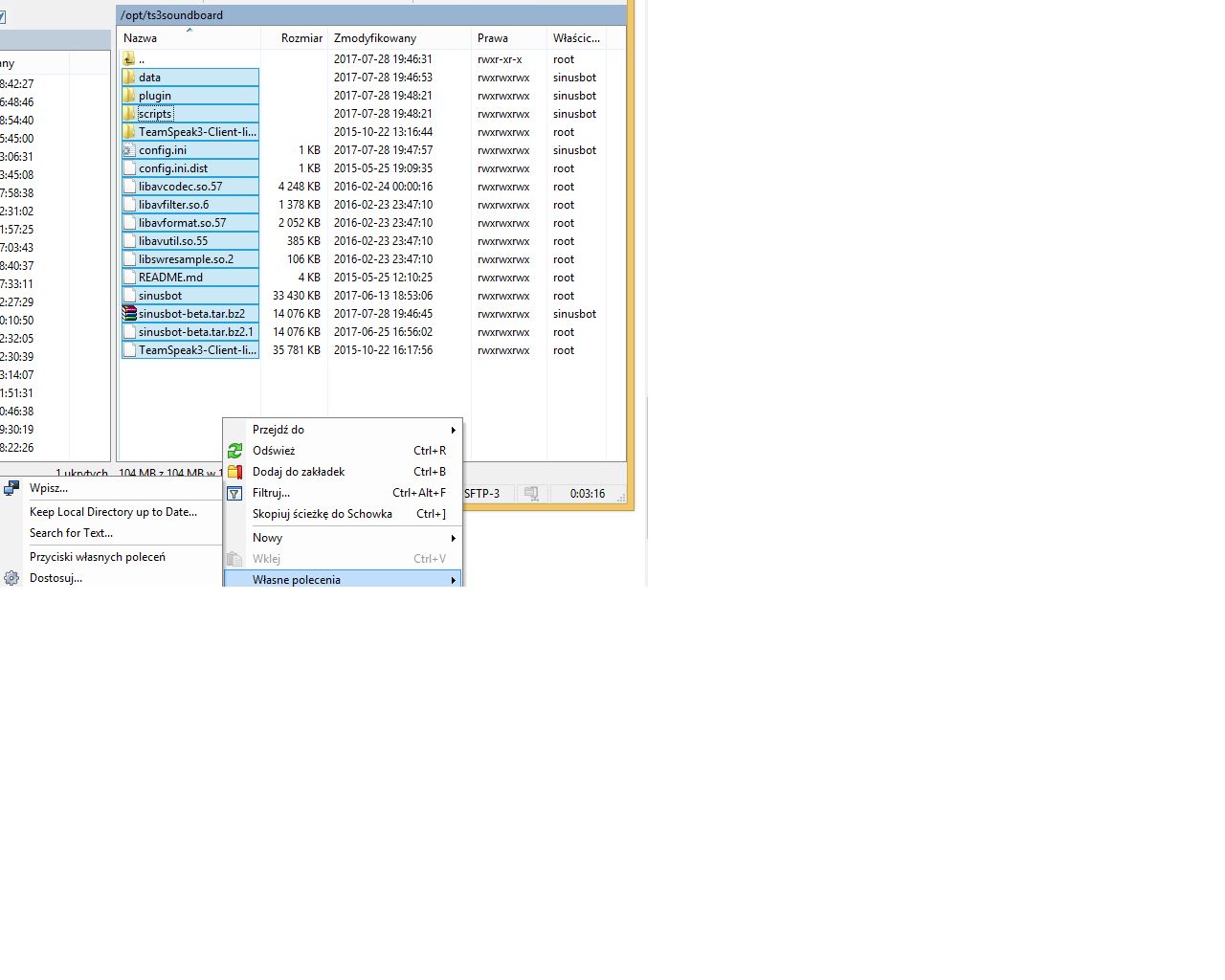Click the Filtruj funnel icon
This screenshot has height=980, width=1225.
(x=234, y=494)
